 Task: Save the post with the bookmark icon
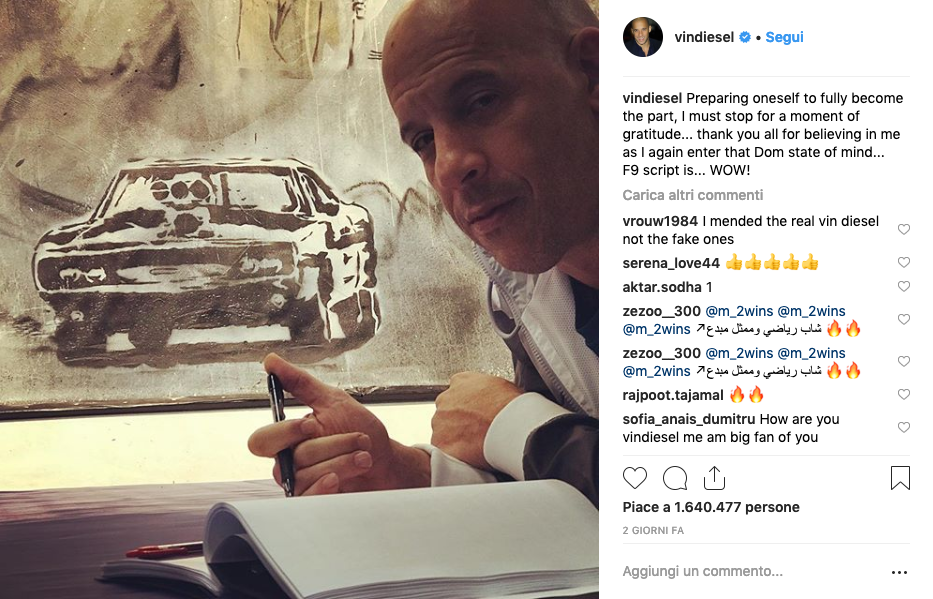pos(900,478)
